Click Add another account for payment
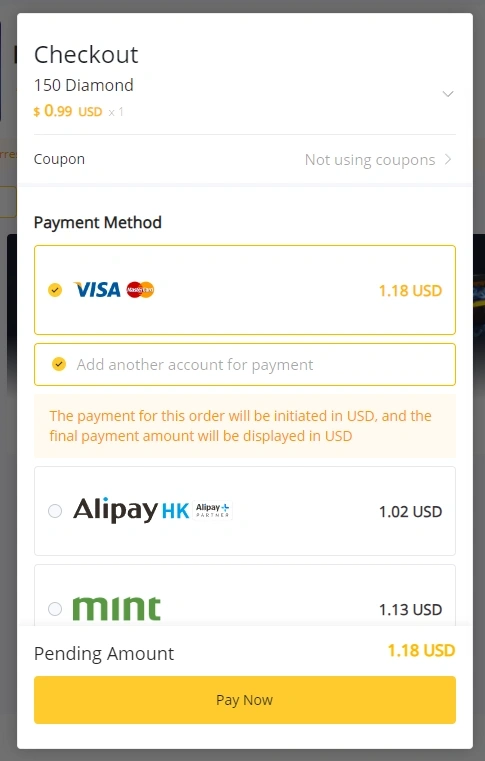 click(x=195, y=364)
